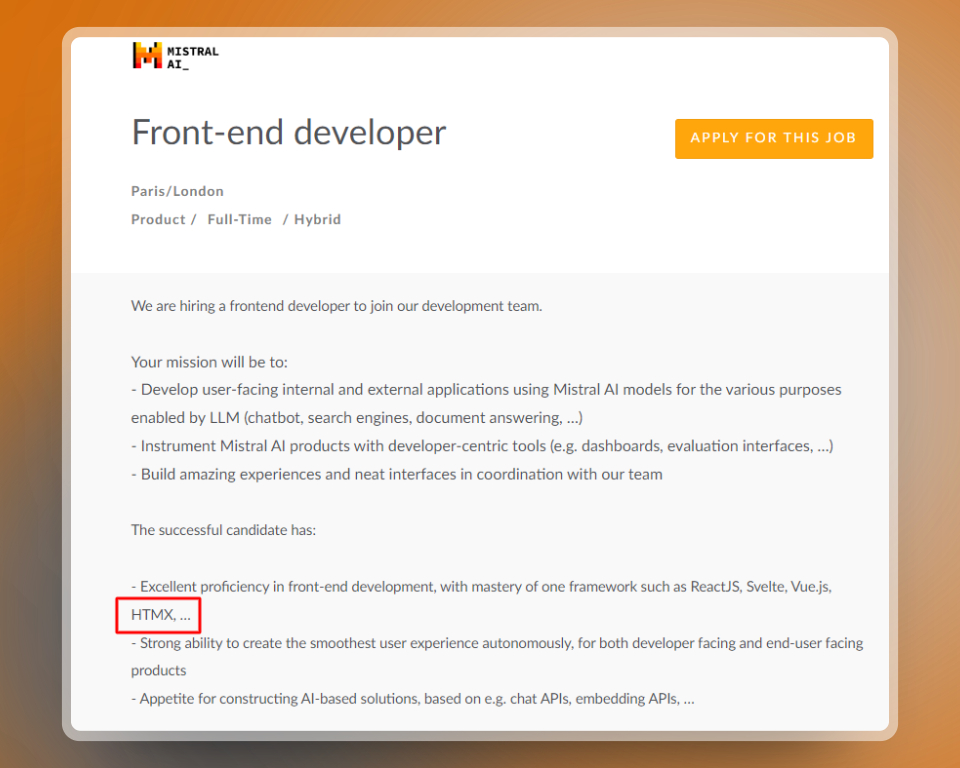The width and height of the screenshot is (960, 768).
Task: Click the 'Strong ability to create the smoothest' line
Action: click(x=497, y=643)
